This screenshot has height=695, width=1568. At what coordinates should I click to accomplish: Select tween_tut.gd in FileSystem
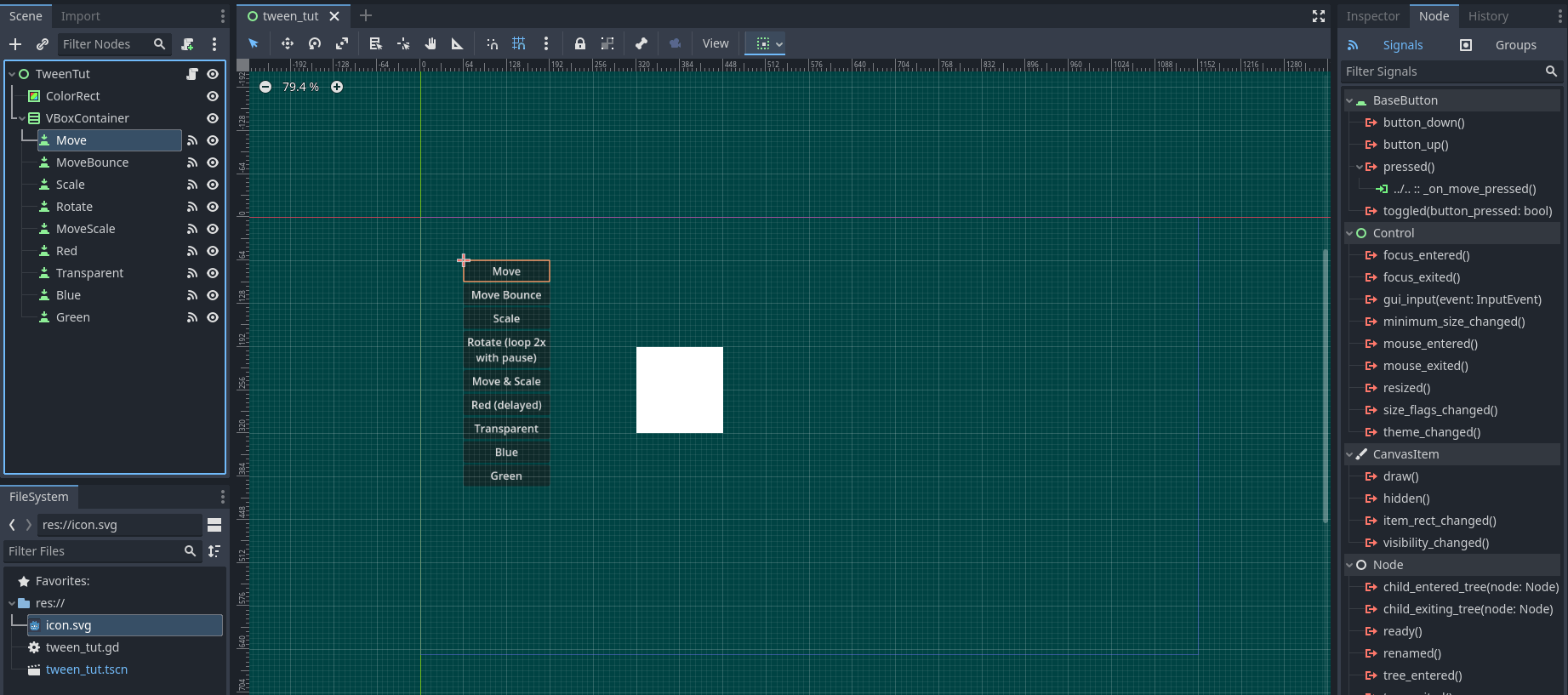click(83, 647)
